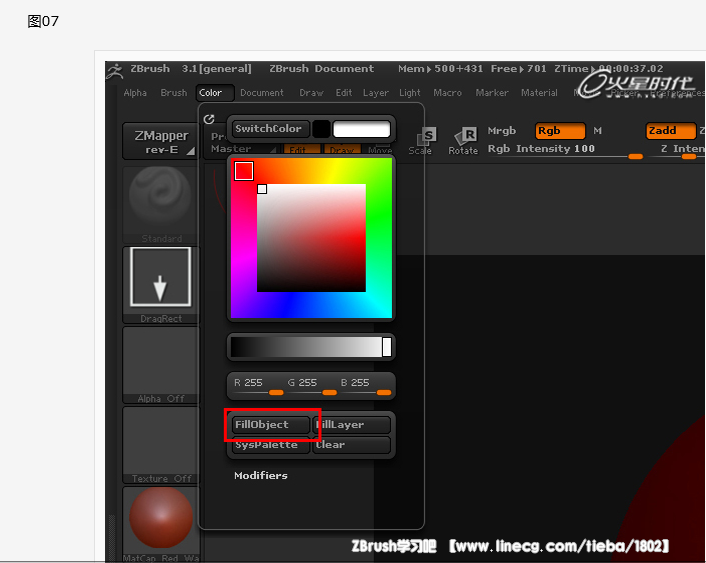Toggle the Zadd button
The height and width of the screenshot is (563, 706).
click(670, 131)
